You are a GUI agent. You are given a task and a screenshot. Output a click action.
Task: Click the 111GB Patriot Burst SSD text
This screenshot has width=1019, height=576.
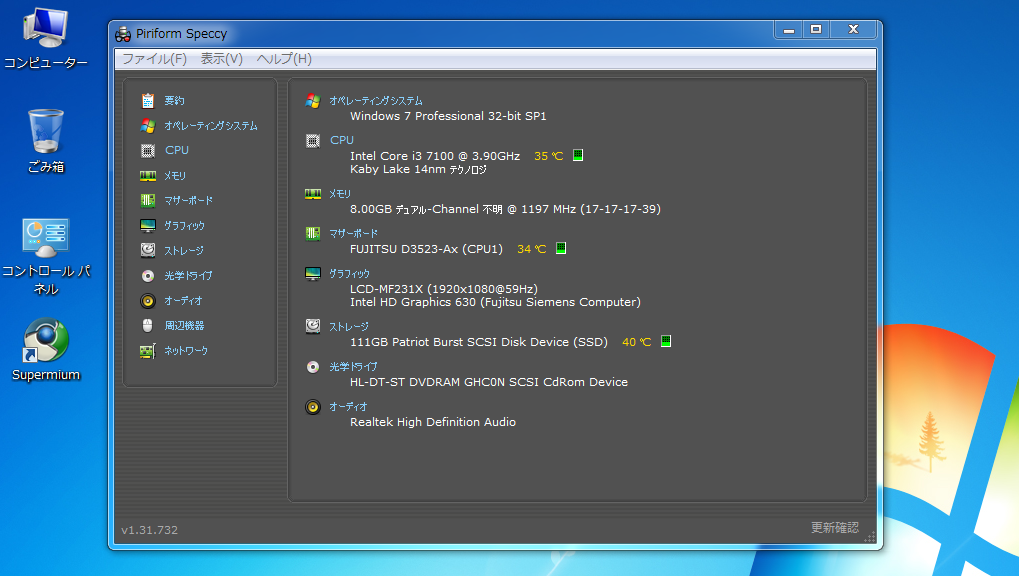[x=479, y=342]
